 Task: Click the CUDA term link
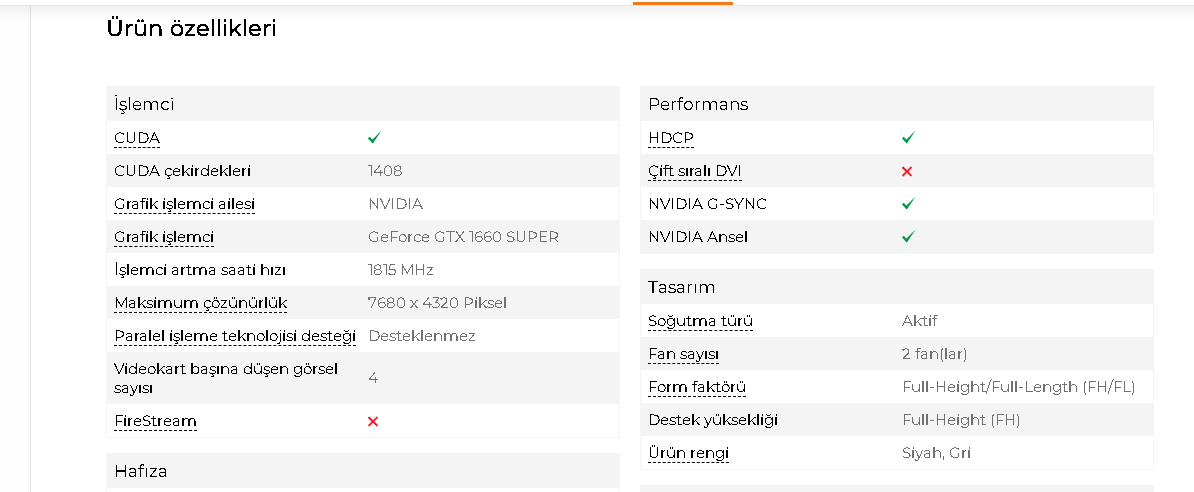[x=137, y=138]
